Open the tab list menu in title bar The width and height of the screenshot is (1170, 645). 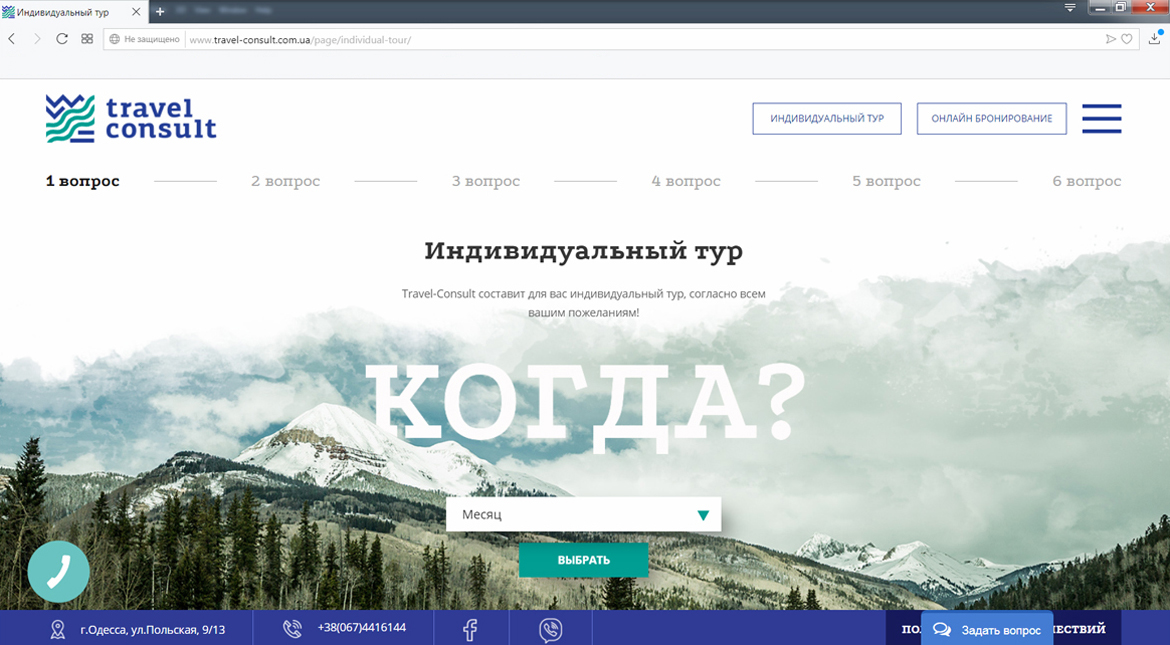tap(1070, 8)
